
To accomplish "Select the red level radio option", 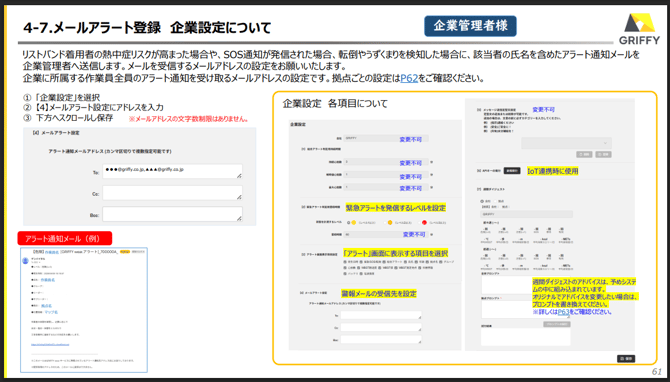I will pyautogui.click(x=419, y=223).
